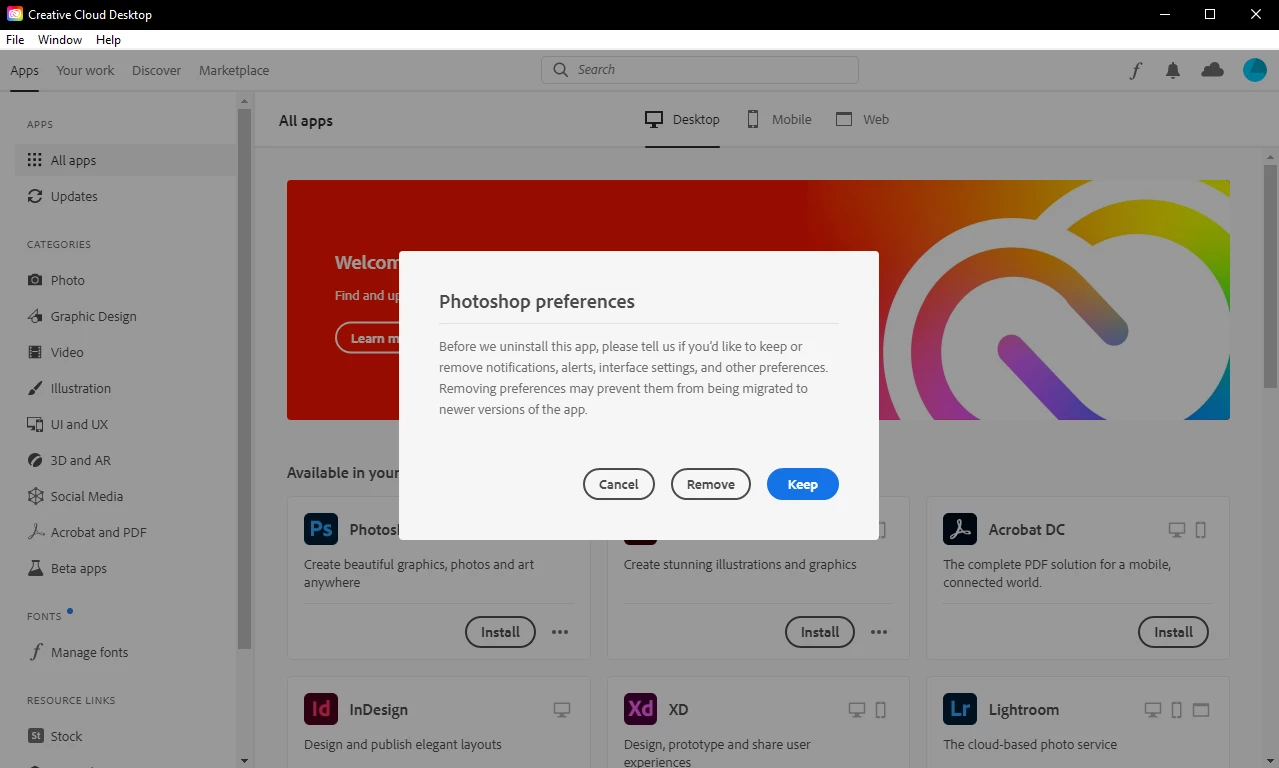The width and height of the screenshot is (1279, 768).
Task: Switch to the Desktop apps tab
Action: tap(682, 119)
